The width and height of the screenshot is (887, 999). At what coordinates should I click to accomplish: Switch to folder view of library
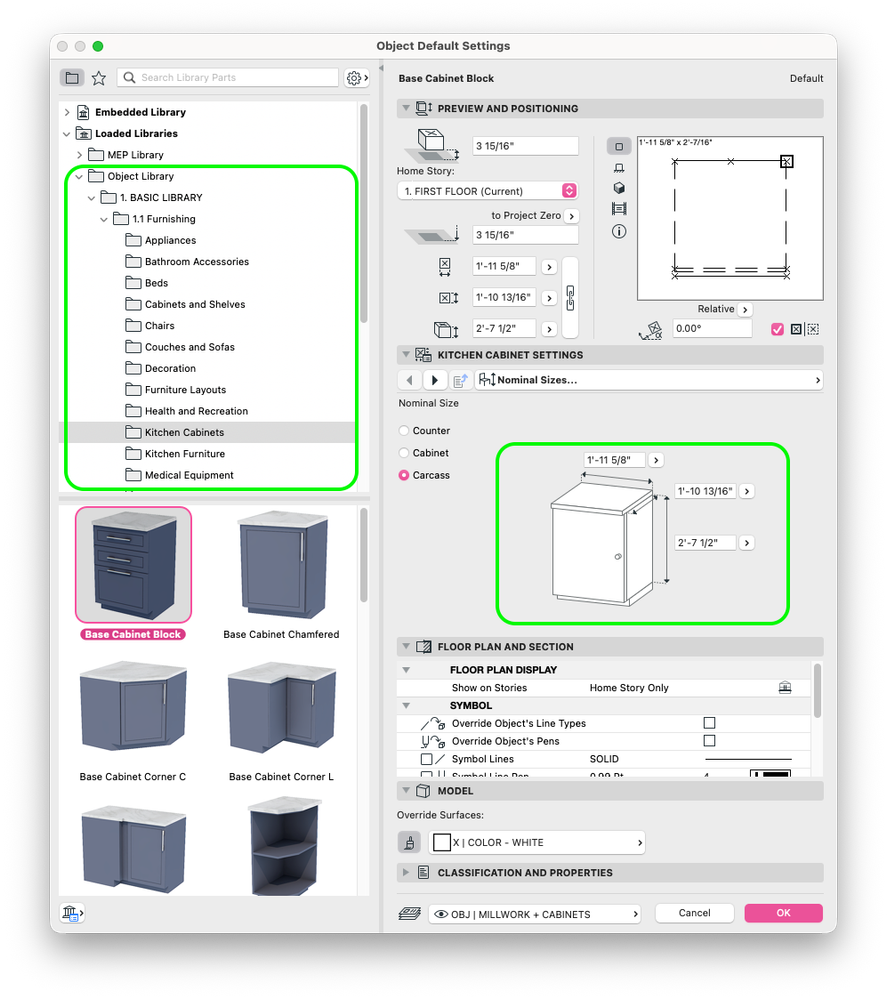pyautogui.click(x=73, y=78)
